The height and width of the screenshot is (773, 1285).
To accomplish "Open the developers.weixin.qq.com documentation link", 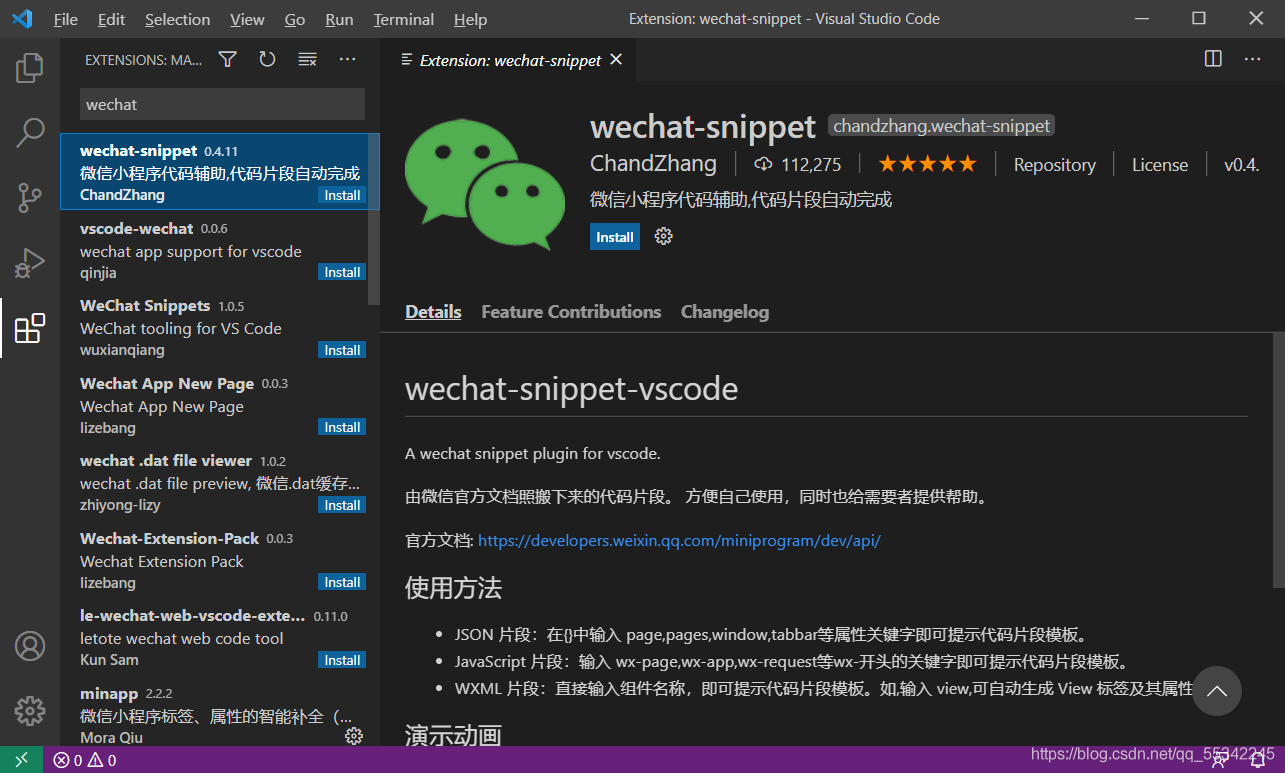I will point(679,540).
